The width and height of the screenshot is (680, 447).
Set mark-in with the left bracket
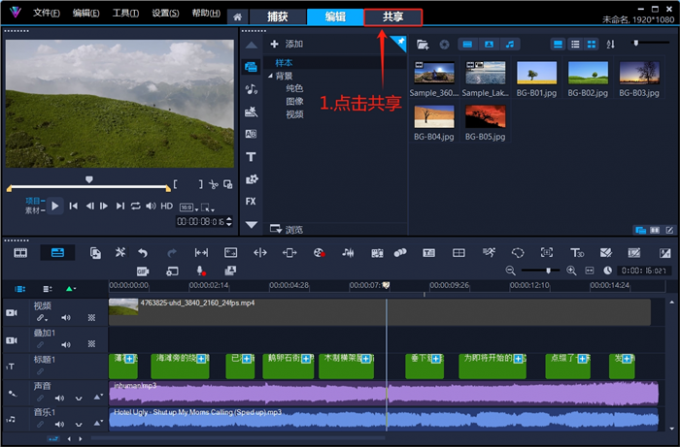(175, 184)
